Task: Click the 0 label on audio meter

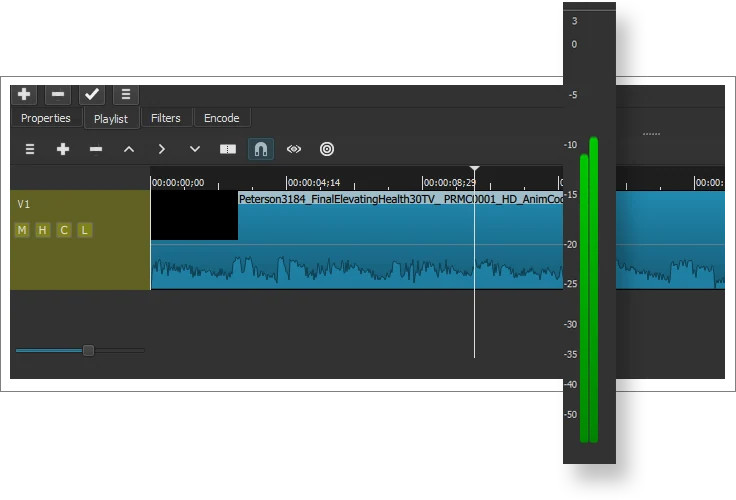Action: point(574,44)
